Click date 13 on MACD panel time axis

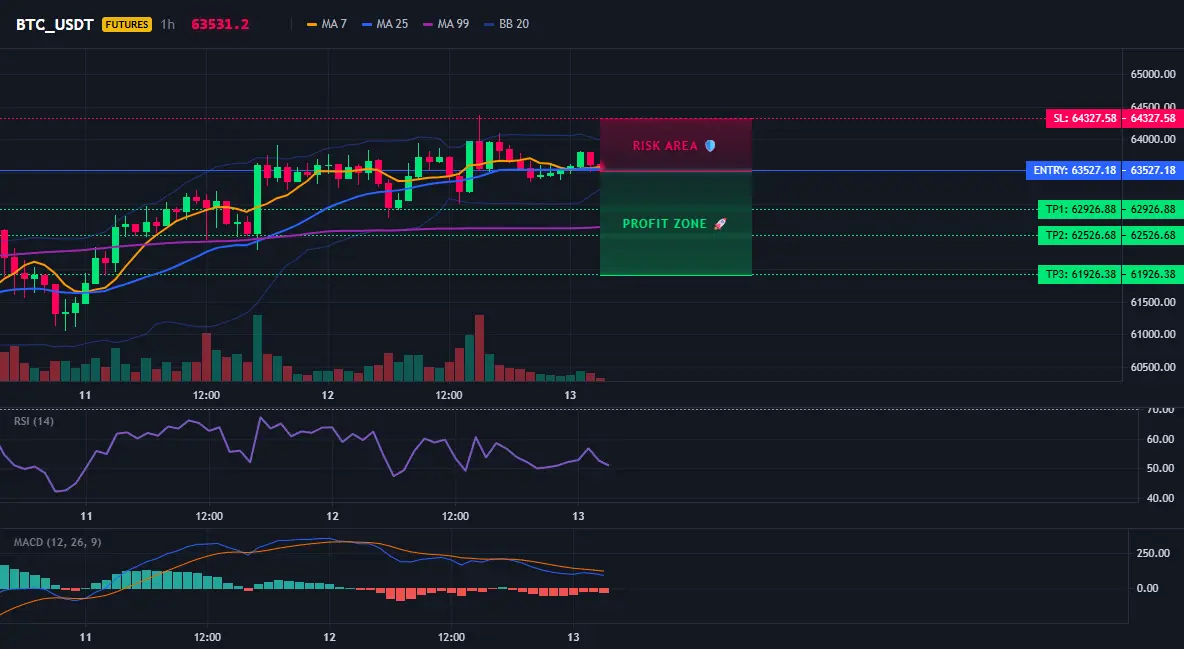pos(573,637)
